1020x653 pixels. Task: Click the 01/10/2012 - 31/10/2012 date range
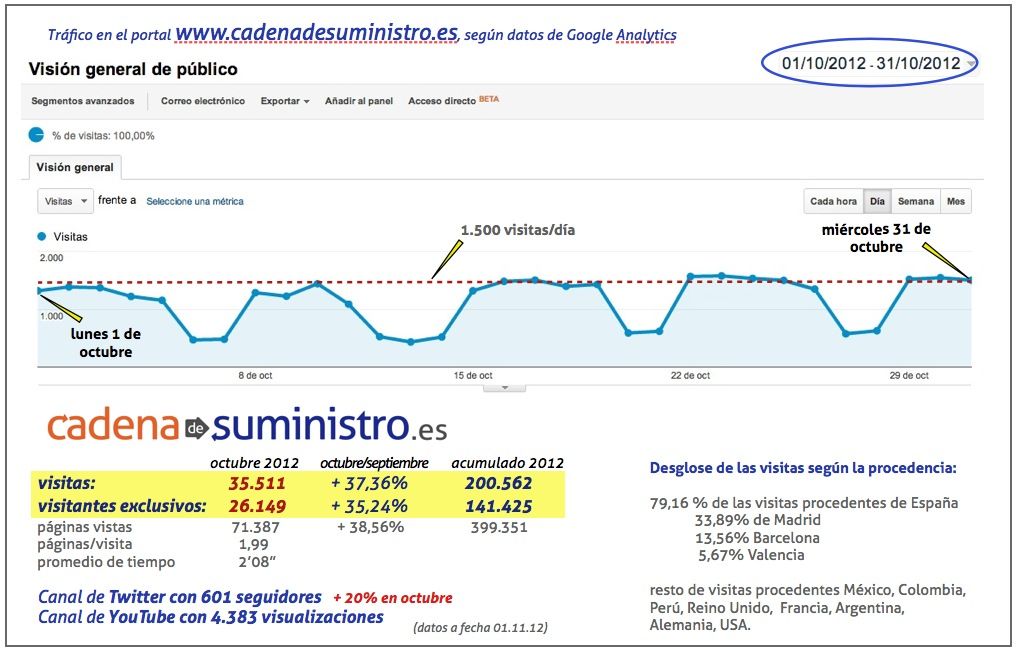tap(870, 63)
